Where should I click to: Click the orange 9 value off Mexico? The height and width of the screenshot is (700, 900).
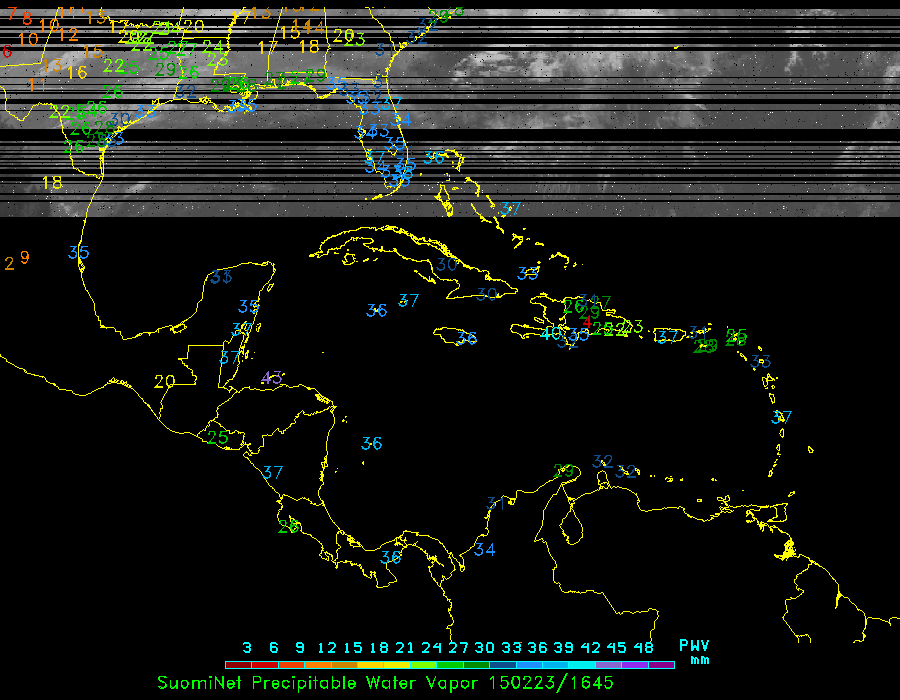click(25, 257)
